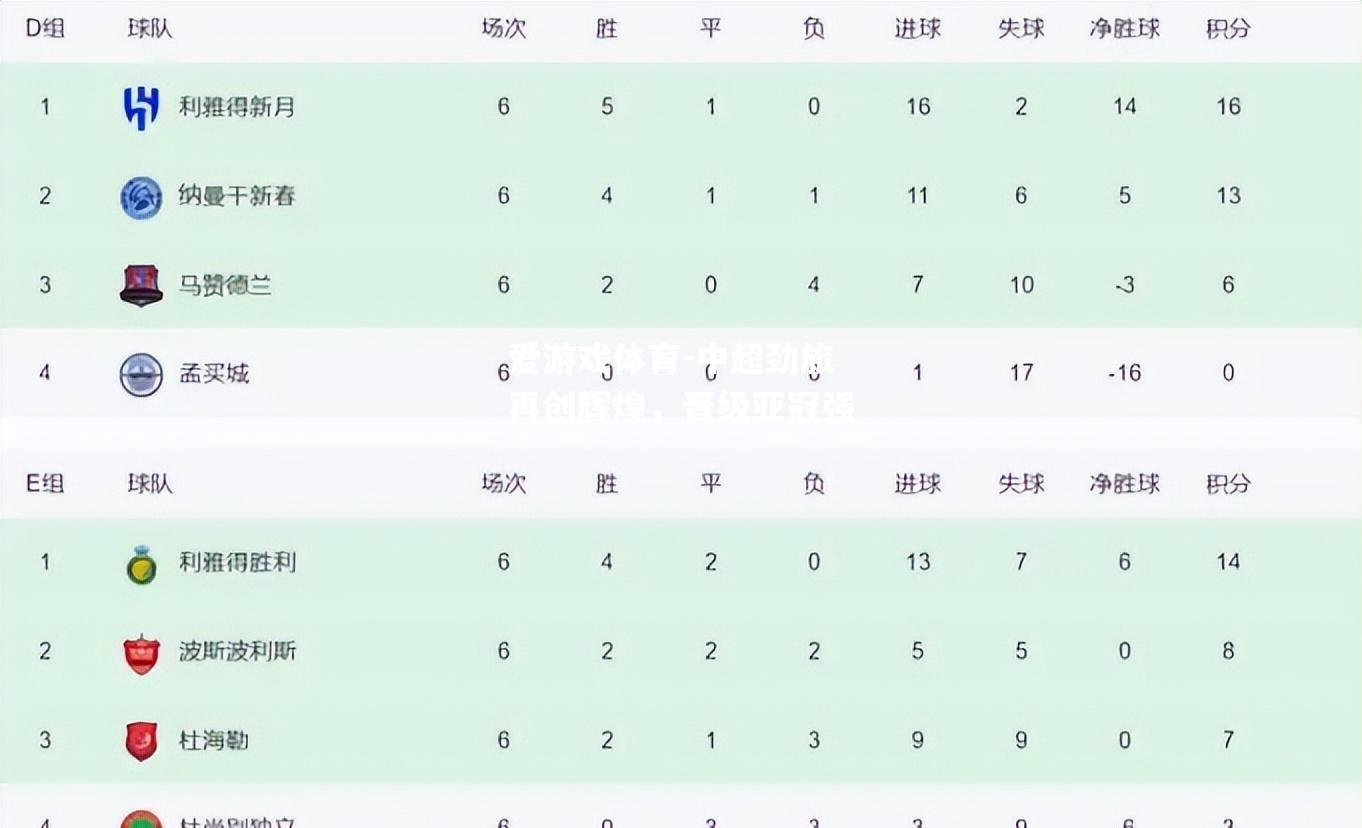Open the 利雅得新月 team name link

237,106
